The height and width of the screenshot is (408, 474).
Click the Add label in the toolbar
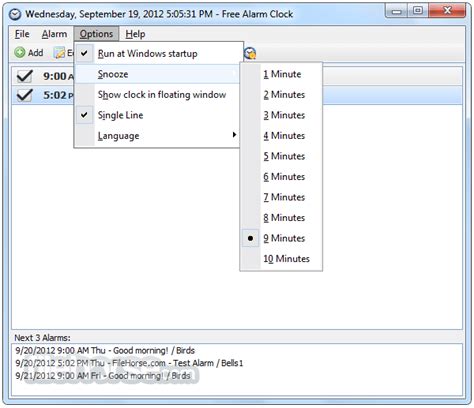[35, 53]
